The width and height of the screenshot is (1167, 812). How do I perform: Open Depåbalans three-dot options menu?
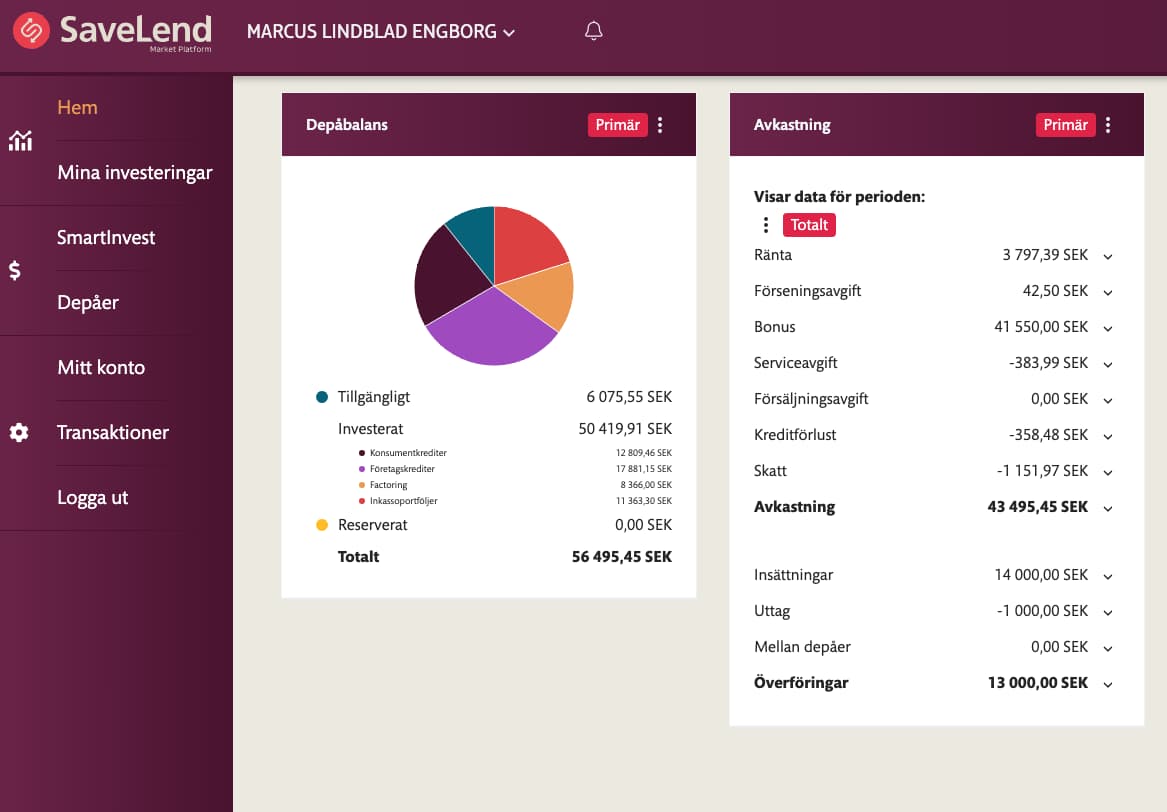[660, 125]
